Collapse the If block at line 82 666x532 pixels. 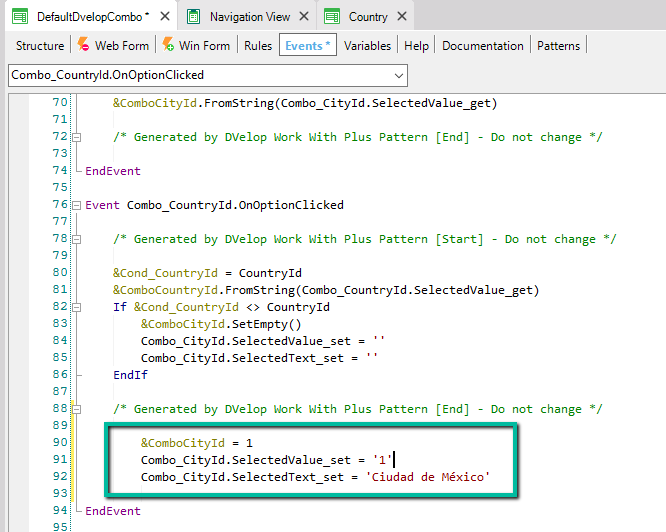[76, 307]
